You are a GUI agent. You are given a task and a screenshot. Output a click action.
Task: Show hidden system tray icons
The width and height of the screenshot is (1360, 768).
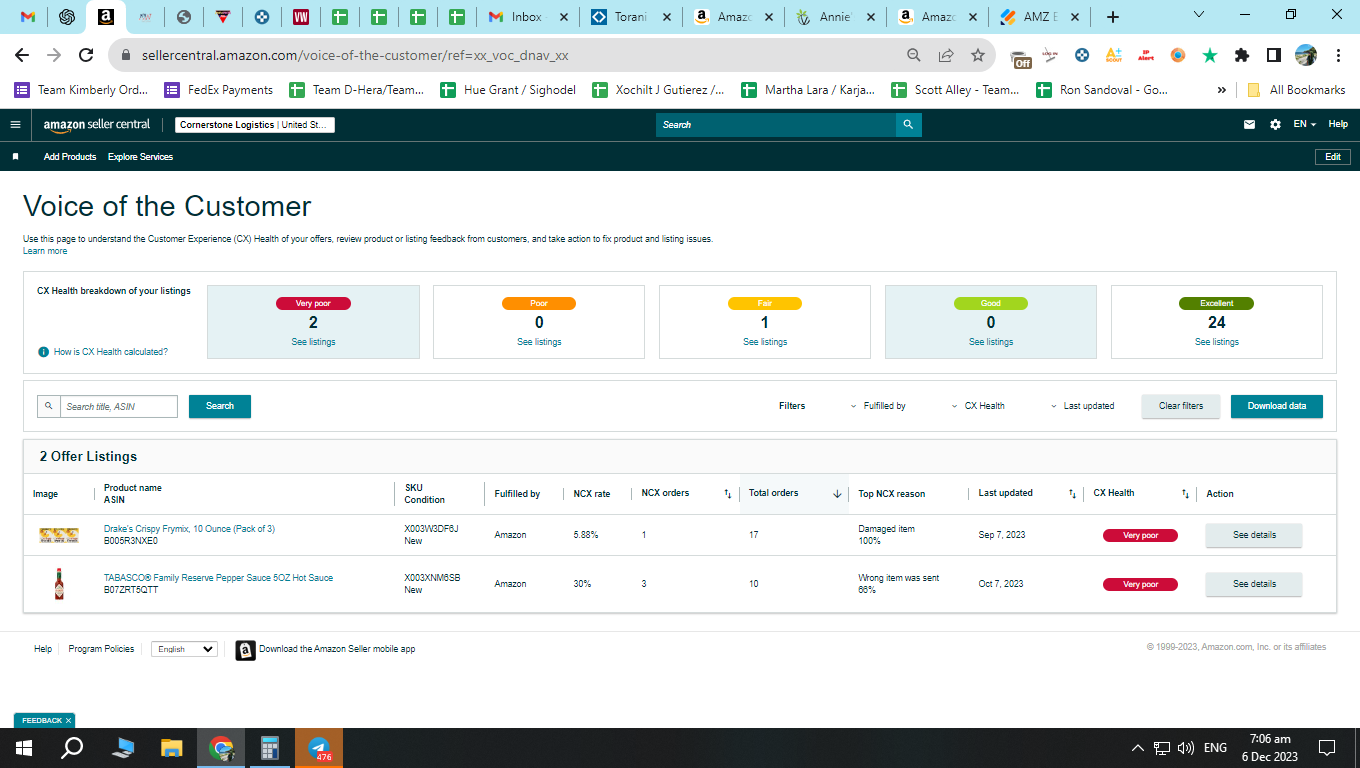click(1138, 748)
